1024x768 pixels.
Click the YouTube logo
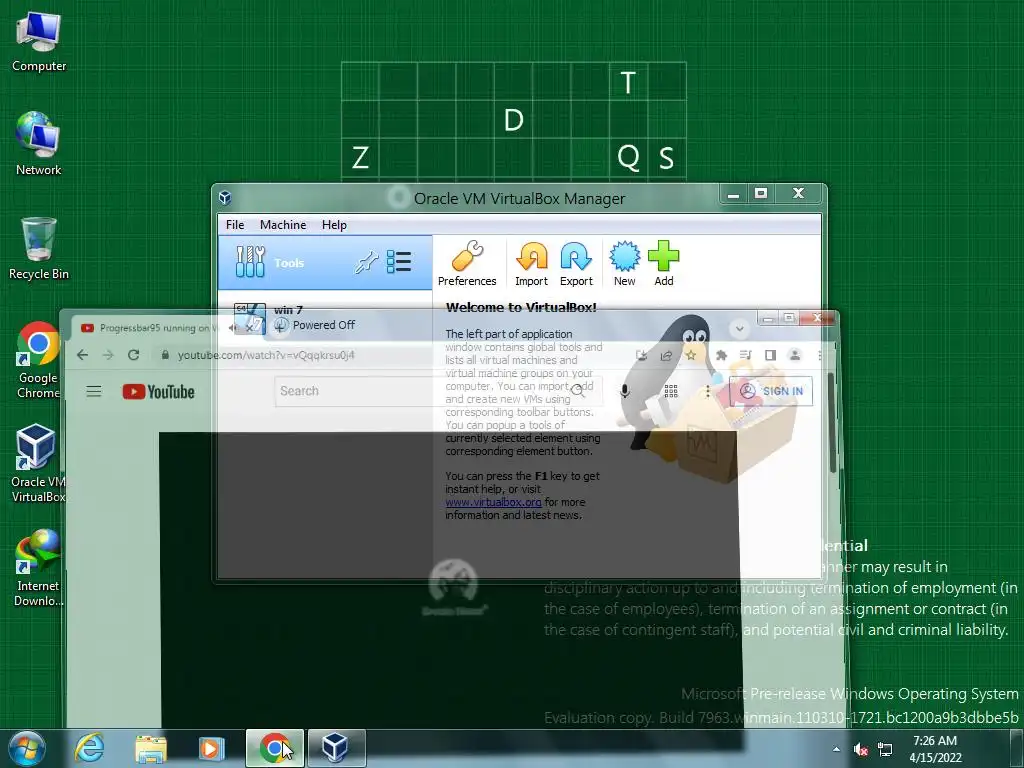(x=159, y=391)
